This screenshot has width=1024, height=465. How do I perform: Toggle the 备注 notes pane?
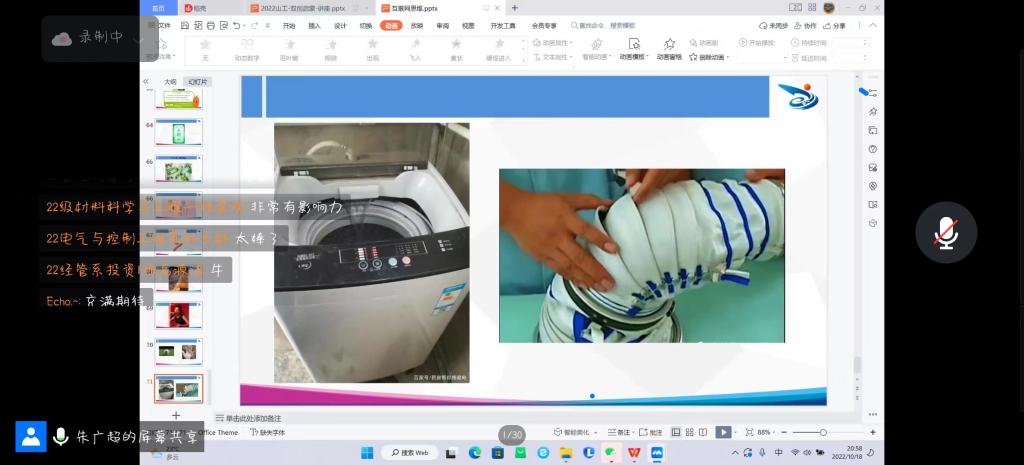(x=619, y=432)
